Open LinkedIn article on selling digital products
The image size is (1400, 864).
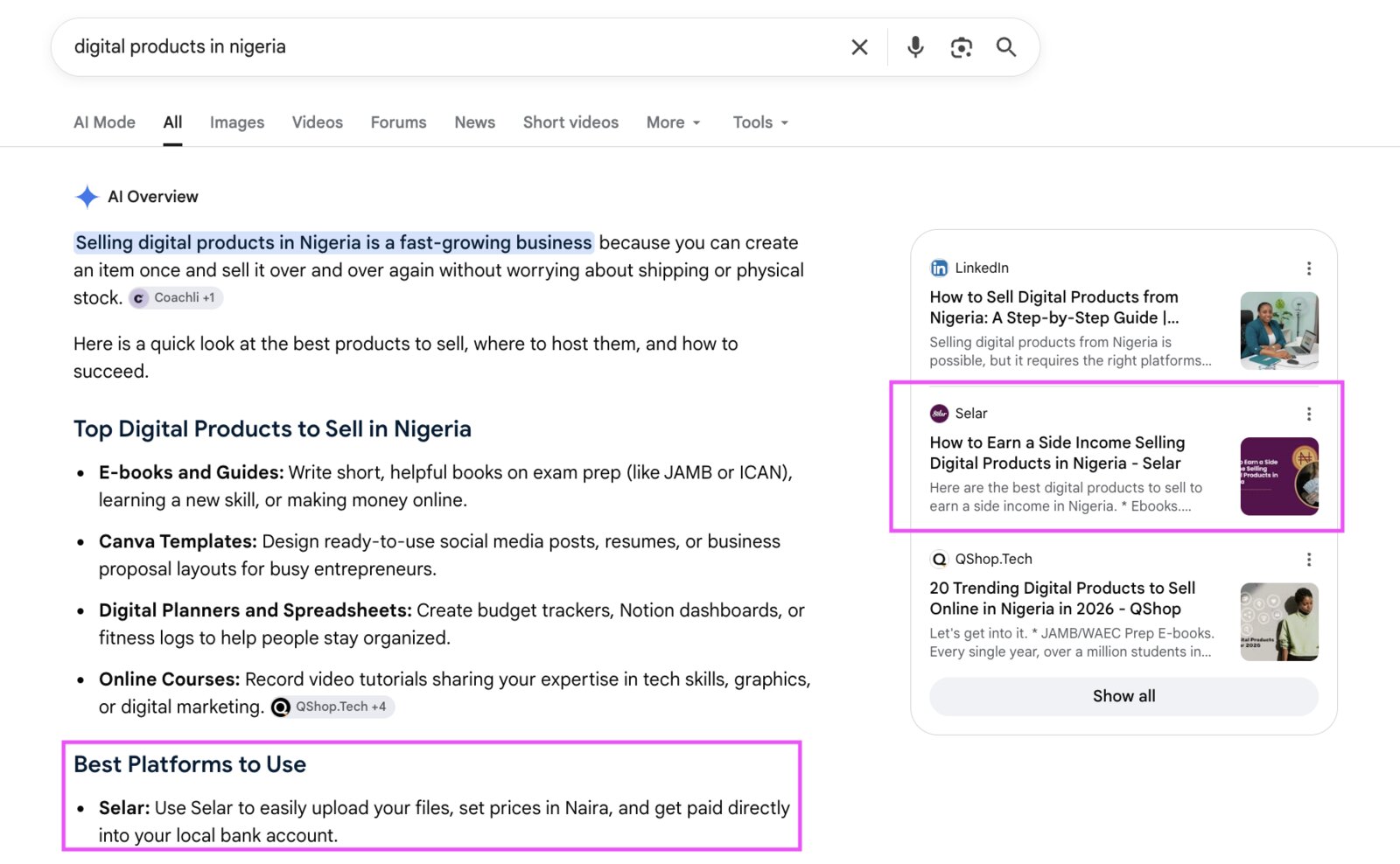[x=1054, y=308]
